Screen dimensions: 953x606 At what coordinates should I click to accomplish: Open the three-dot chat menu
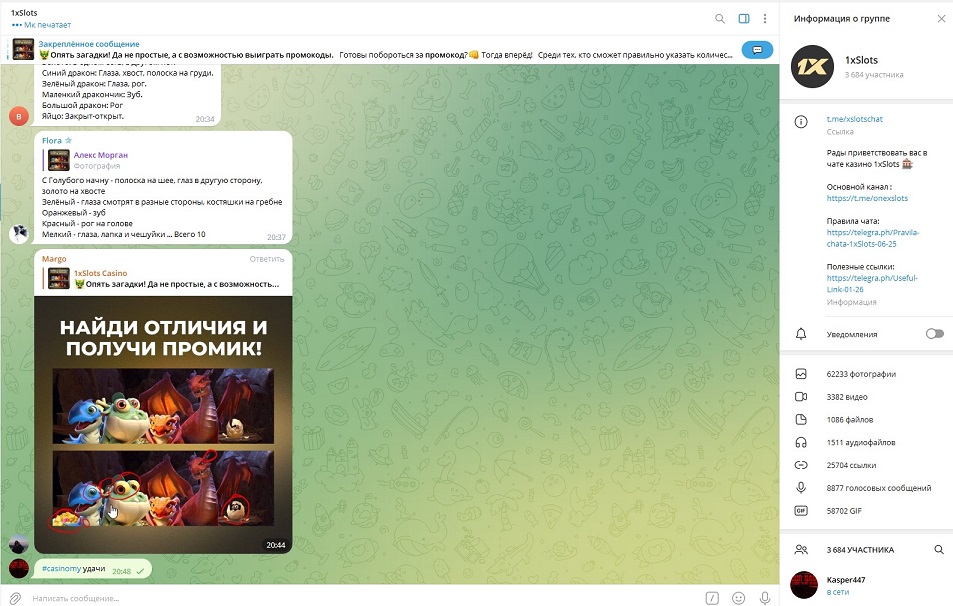click(765, 19)
